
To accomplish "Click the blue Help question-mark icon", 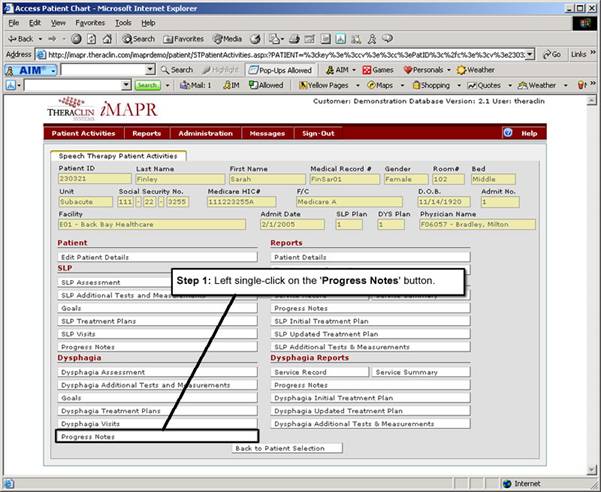I will pyautogui.click(x=508, y=133).
